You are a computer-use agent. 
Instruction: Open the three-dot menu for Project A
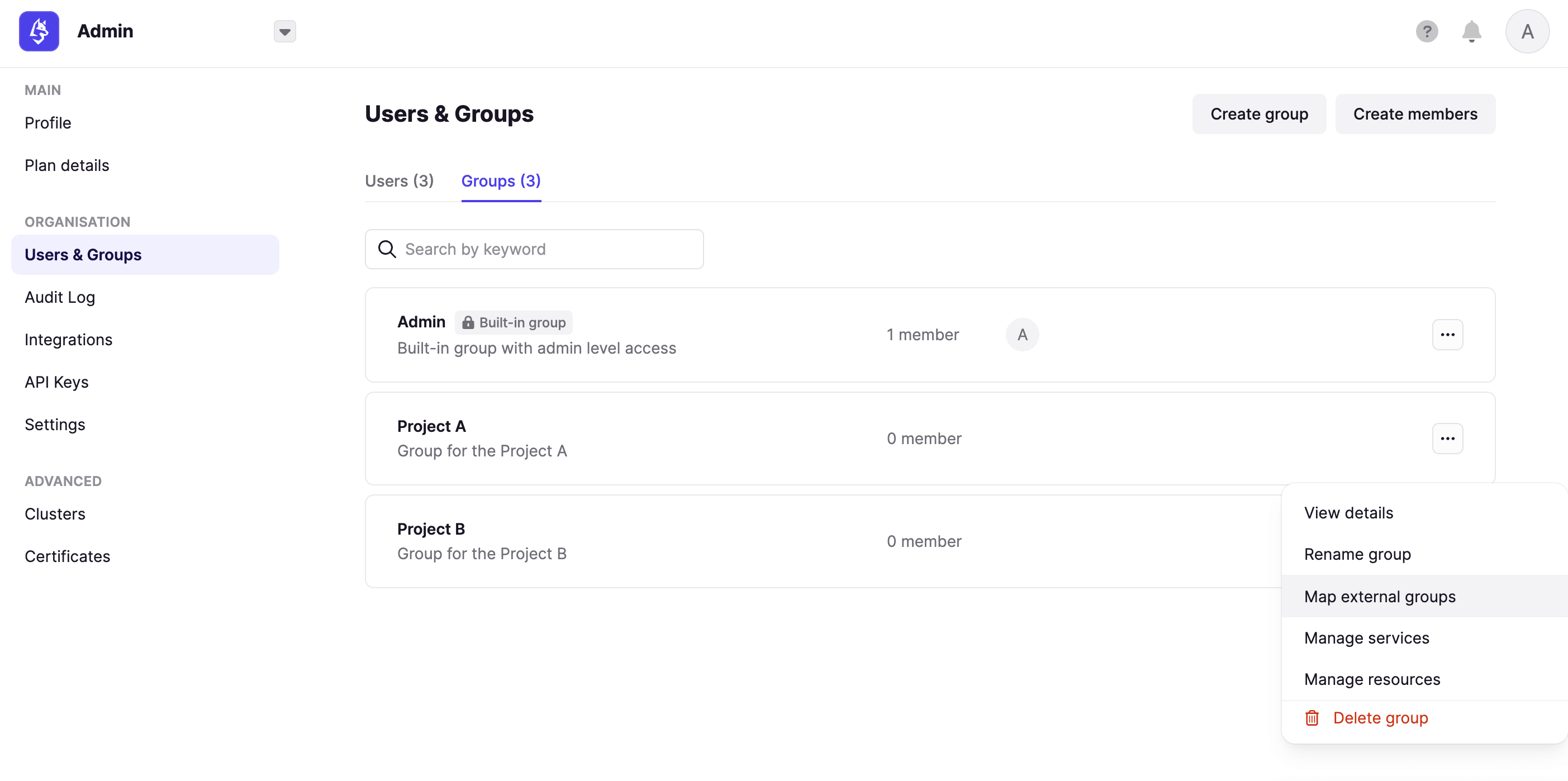pyautogui.click(x=1447, y=439)
